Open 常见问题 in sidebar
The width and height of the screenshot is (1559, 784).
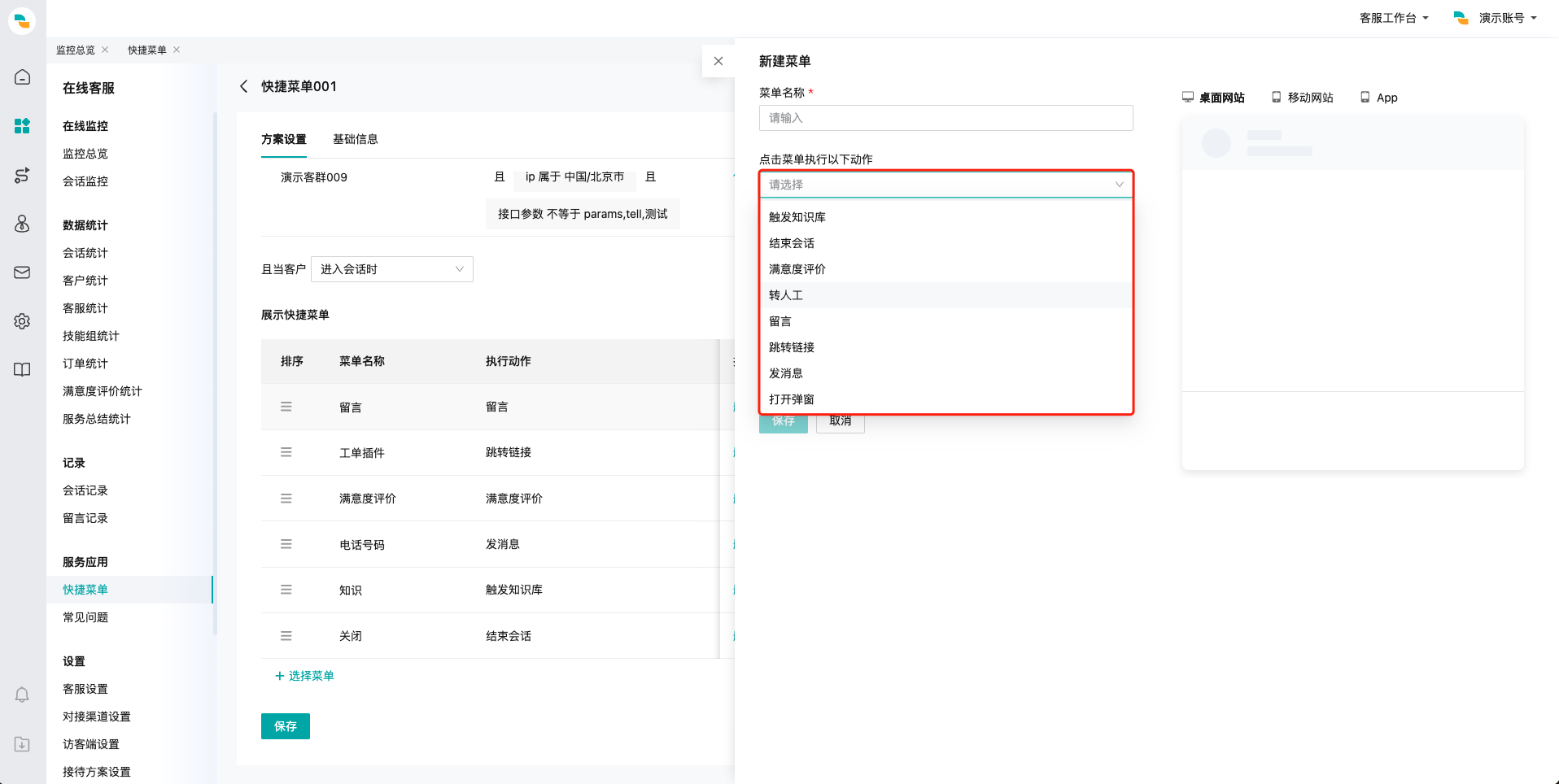pyautogui.click(x=85, y=617)
